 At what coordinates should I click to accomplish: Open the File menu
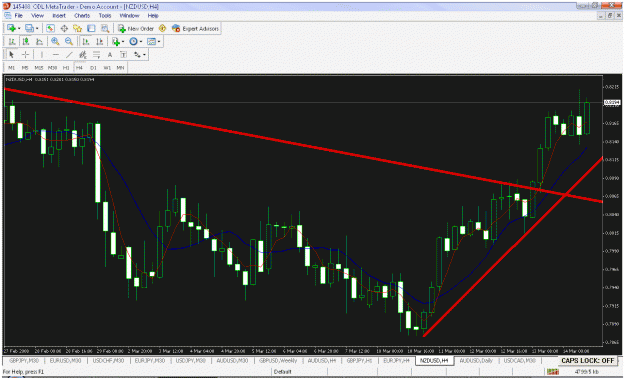click(18, 16)
